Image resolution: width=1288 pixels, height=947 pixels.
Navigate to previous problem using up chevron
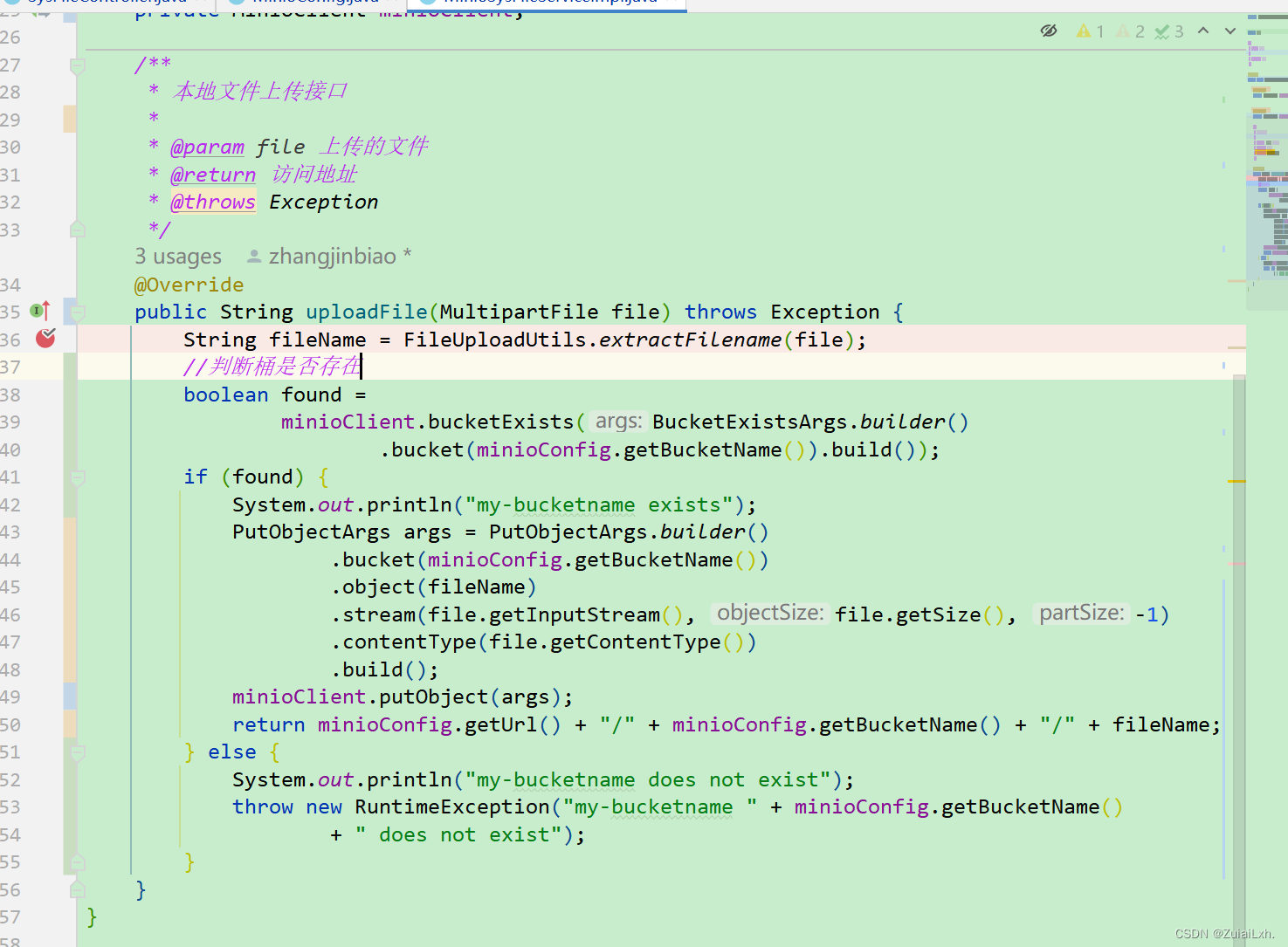[1203, 30]
